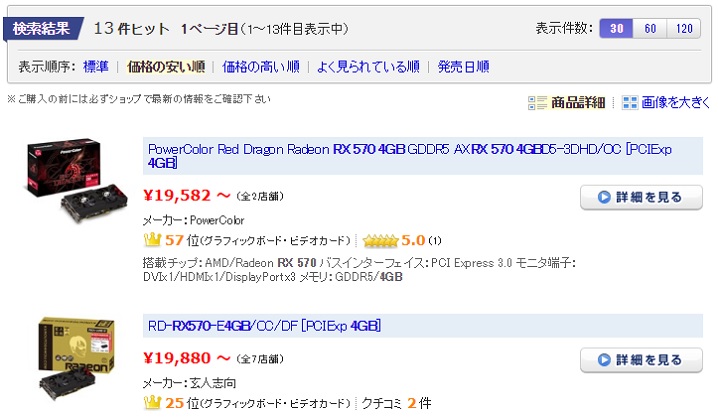
Task: Click the crown ranking icon beside 57位
Action: pyautogui.click(x=153, y=240)
